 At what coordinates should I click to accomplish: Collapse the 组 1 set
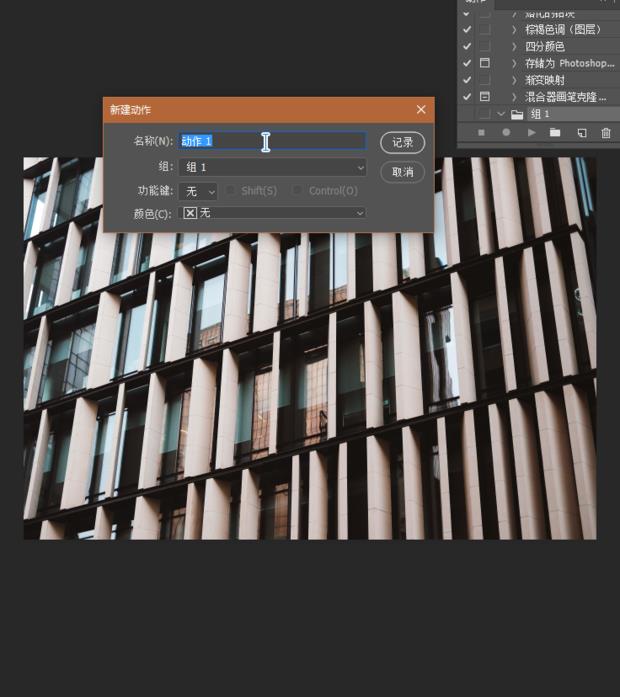click(501, 114)
